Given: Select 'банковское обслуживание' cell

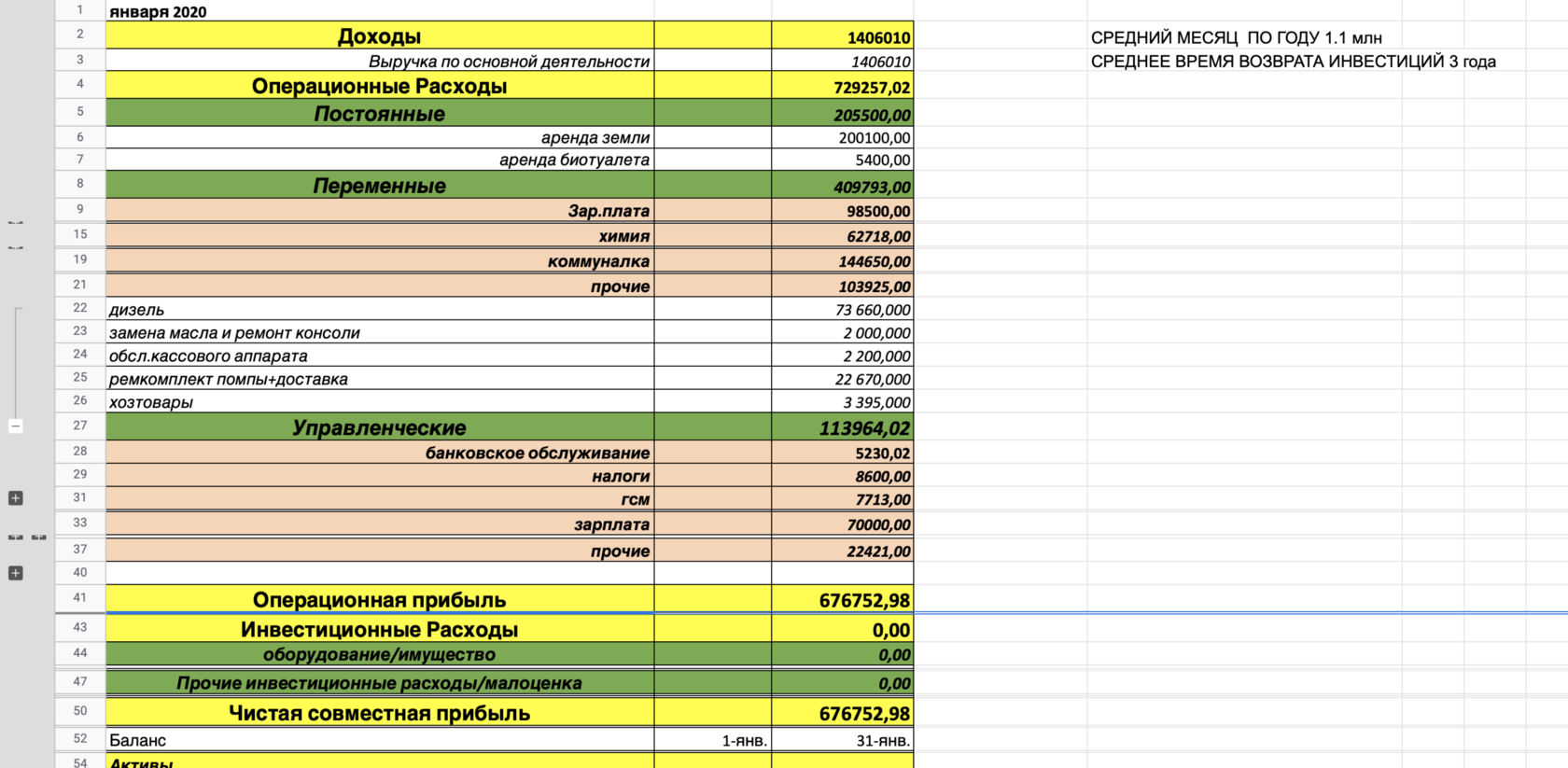Looking at the screenshot, I should 380,453.
